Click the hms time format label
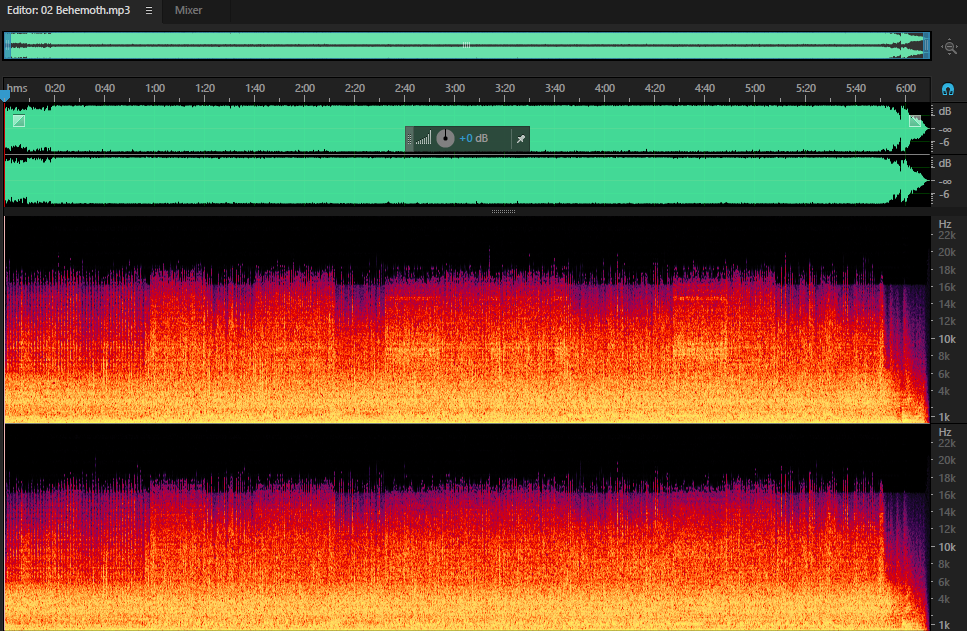This screenshot has width=967, height=631. (17, 88)
